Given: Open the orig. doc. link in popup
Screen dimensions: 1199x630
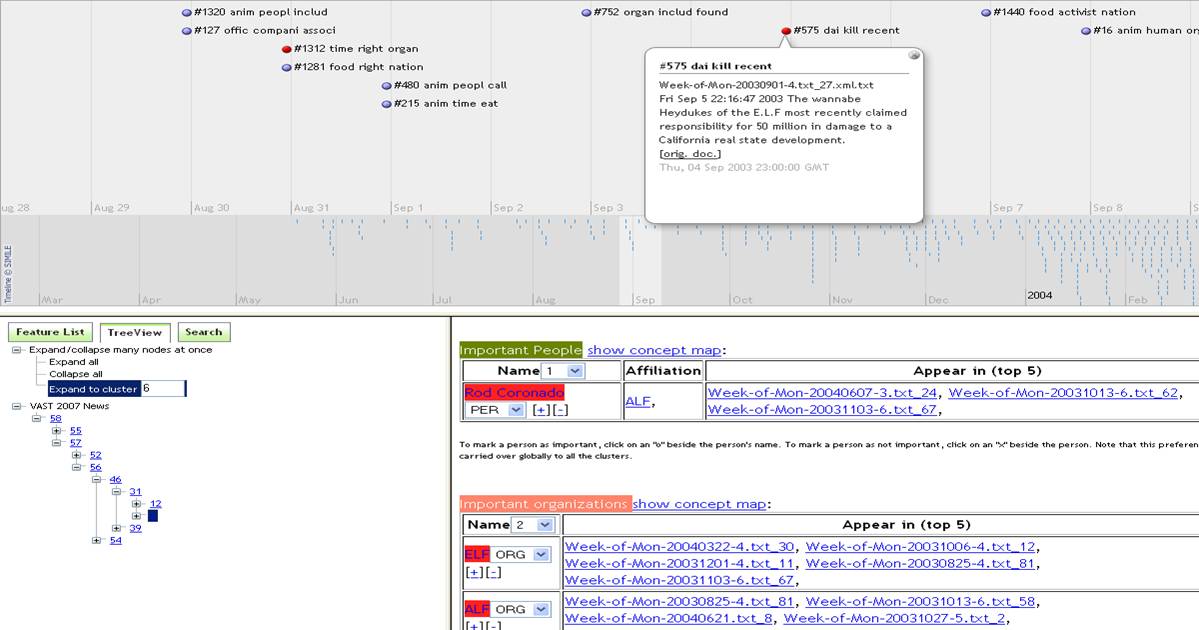Looking at the screenshot, I should [690, 153].
